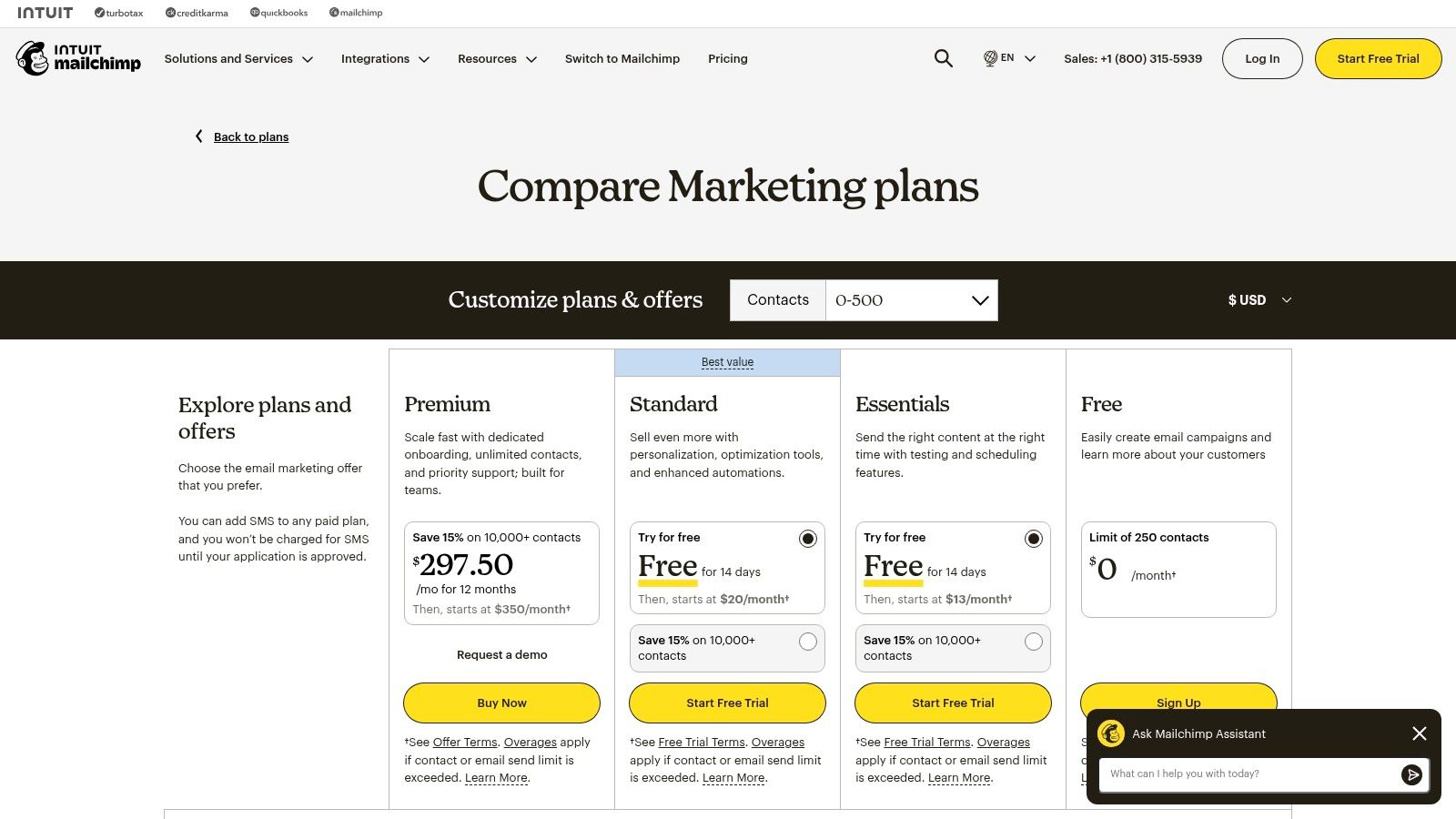Image resolution: width=1456 pixels, height=819 pixels.
Task: Open the $ USD currency dropdown
Action: click(x=1259, y=299)
